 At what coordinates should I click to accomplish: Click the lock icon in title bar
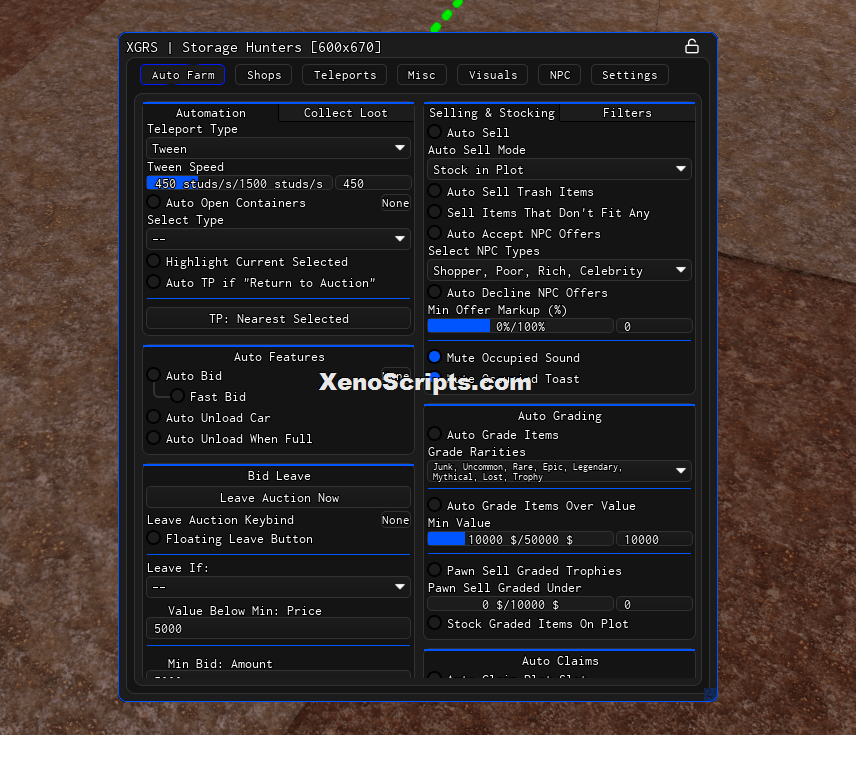(692, 46)
